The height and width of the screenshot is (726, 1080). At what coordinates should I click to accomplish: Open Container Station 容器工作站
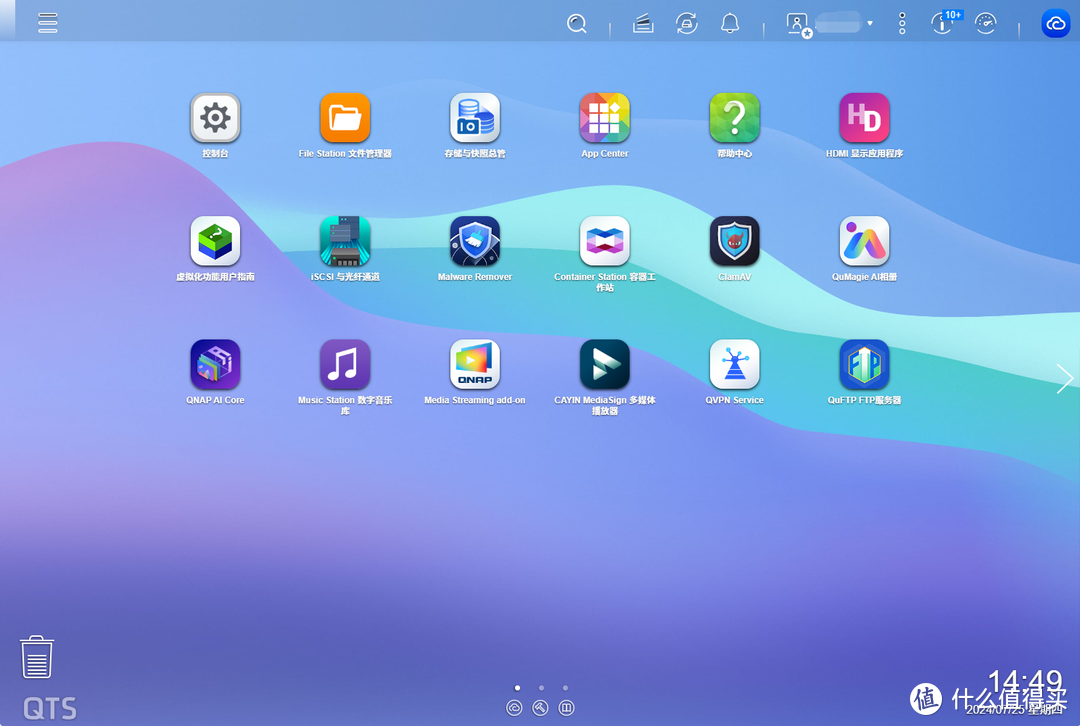[x=605, y=241]
